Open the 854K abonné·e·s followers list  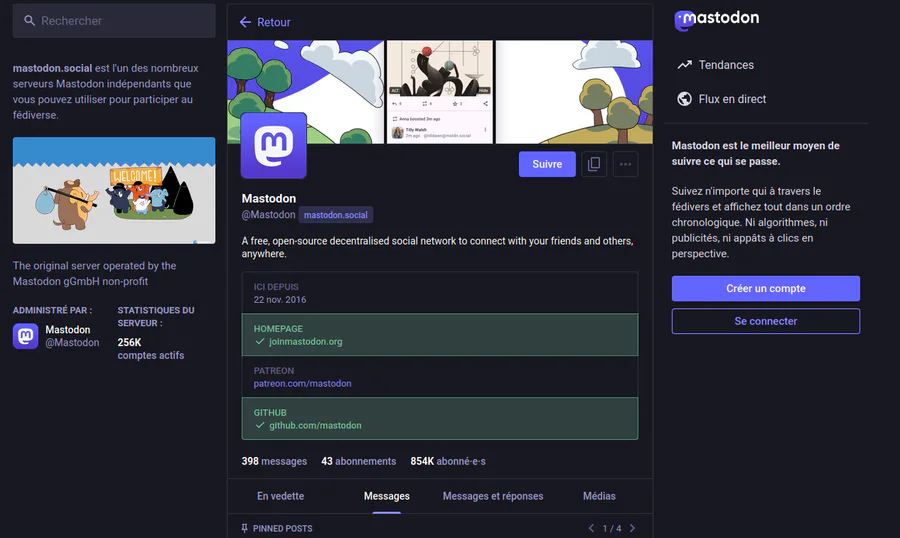(448, 461)
